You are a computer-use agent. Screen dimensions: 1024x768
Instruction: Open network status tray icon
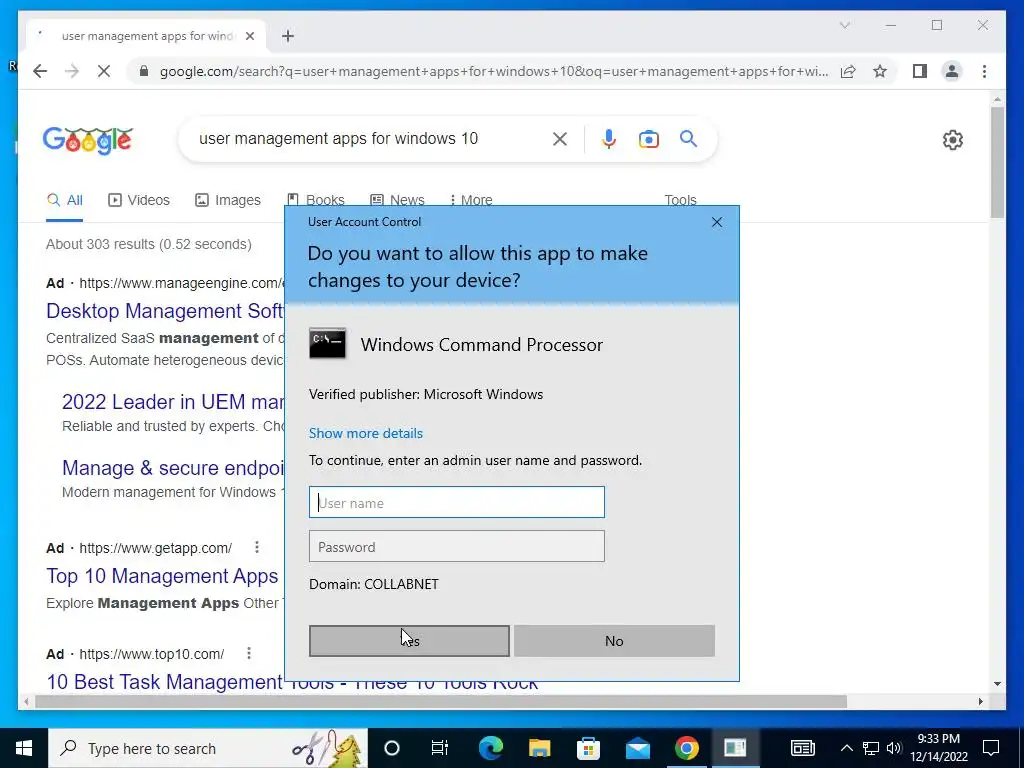click(x=870, y=748)
